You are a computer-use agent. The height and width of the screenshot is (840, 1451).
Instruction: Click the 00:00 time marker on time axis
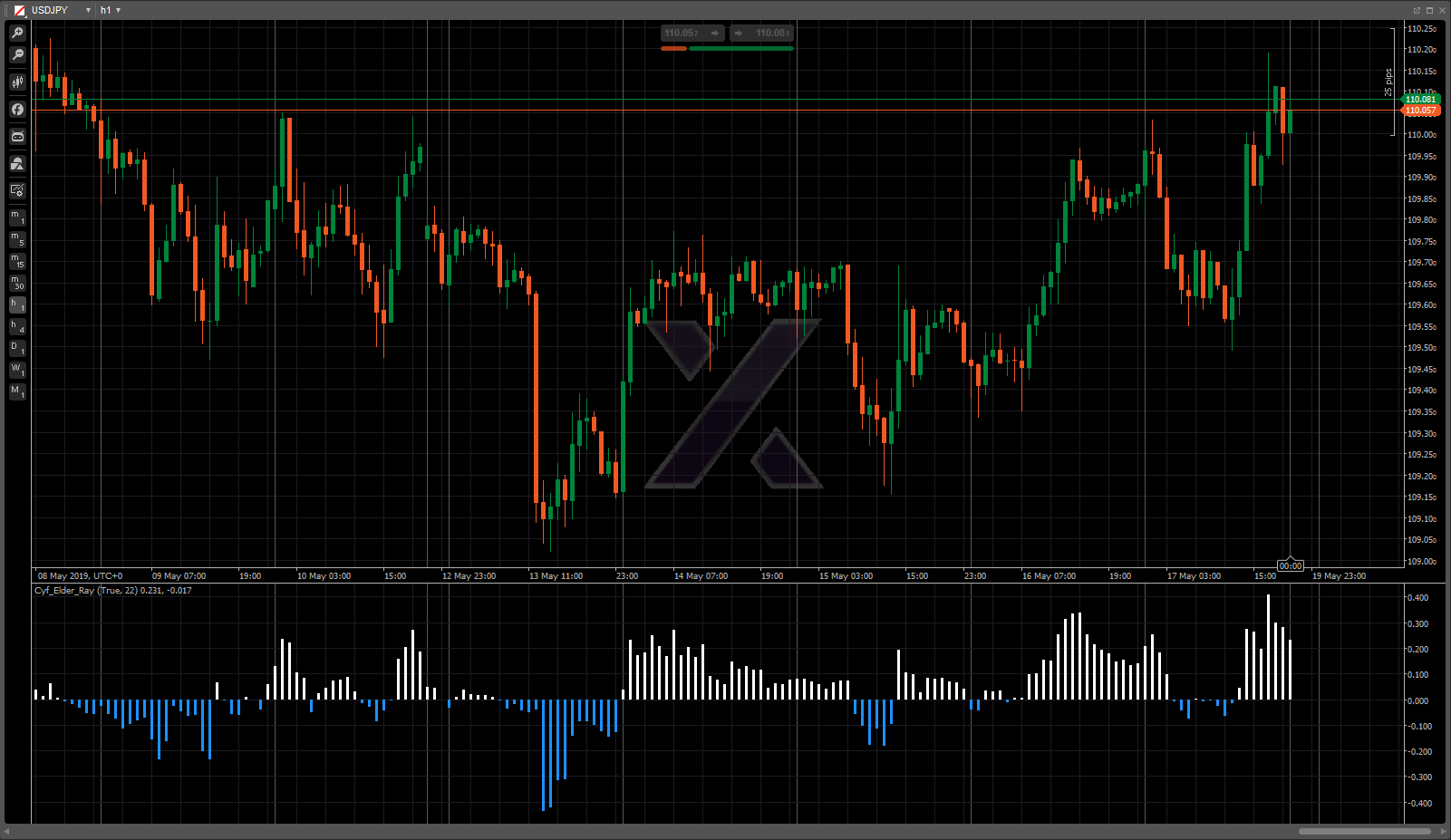click(1291, 566)
